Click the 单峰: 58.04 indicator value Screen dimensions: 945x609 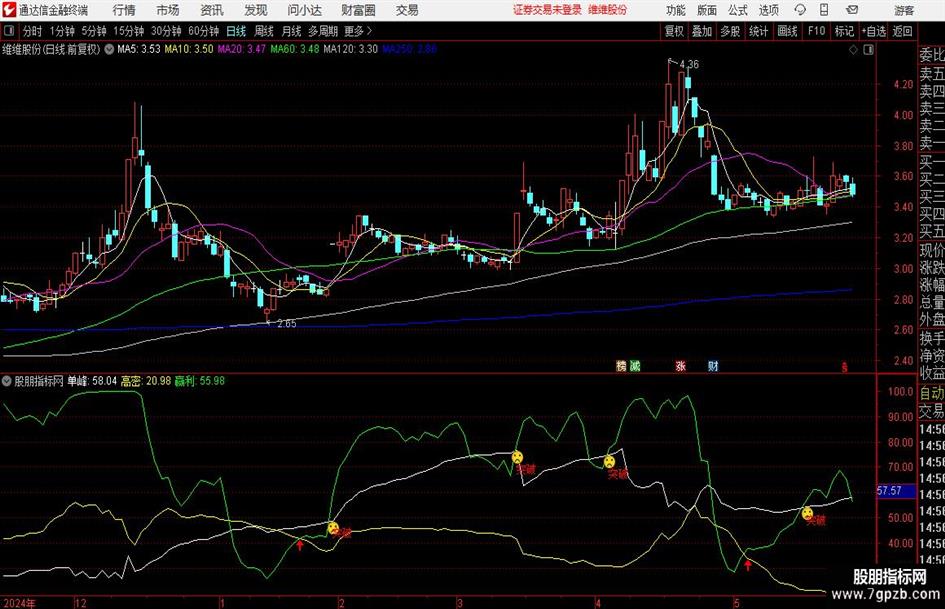[92, 381]
